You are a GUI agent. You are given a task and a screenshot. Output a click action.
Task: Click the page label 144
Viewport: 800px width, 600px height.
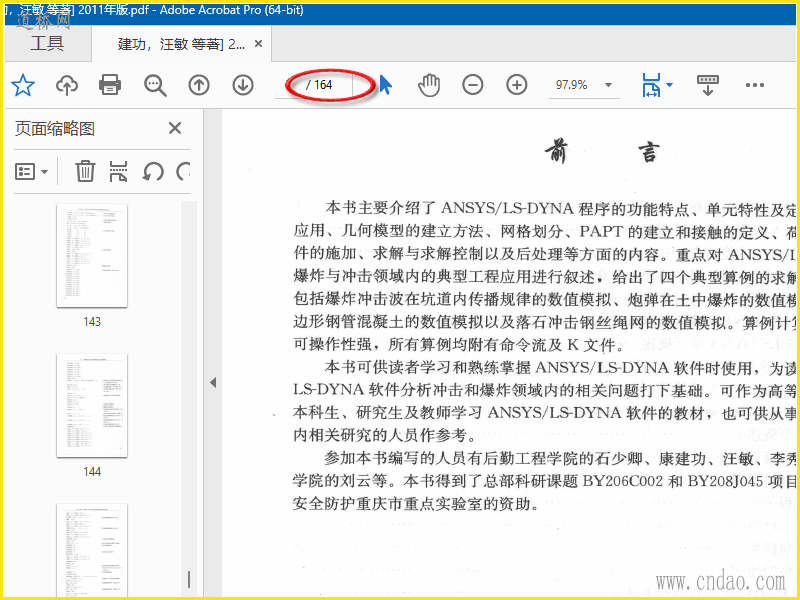92,472
